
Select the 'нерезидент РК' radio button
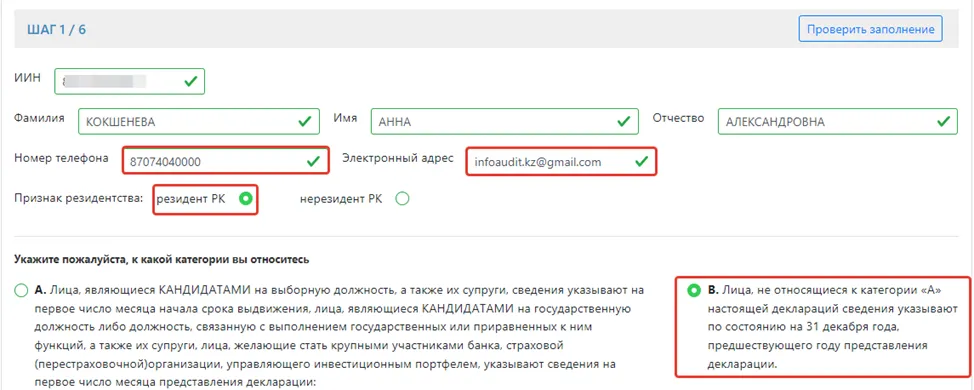(x=402, y=199)
